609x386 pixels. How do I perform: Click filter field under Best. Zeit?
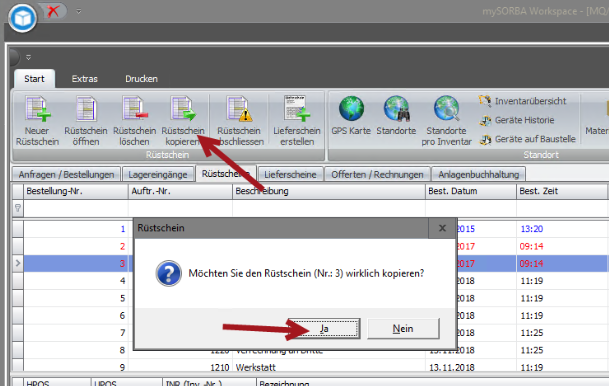[562, 208]
